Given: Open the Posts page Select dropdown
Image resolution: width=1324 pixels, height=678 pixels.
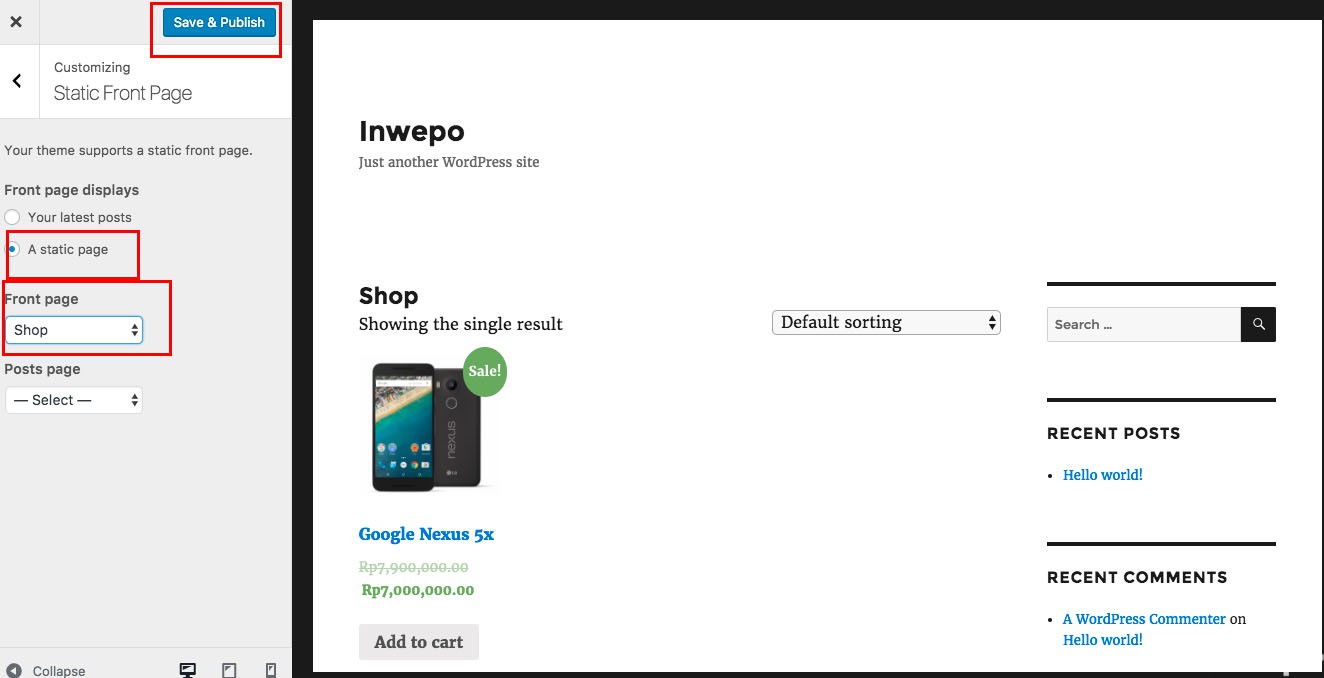Looking at the screenshot, I should (74, 400).
